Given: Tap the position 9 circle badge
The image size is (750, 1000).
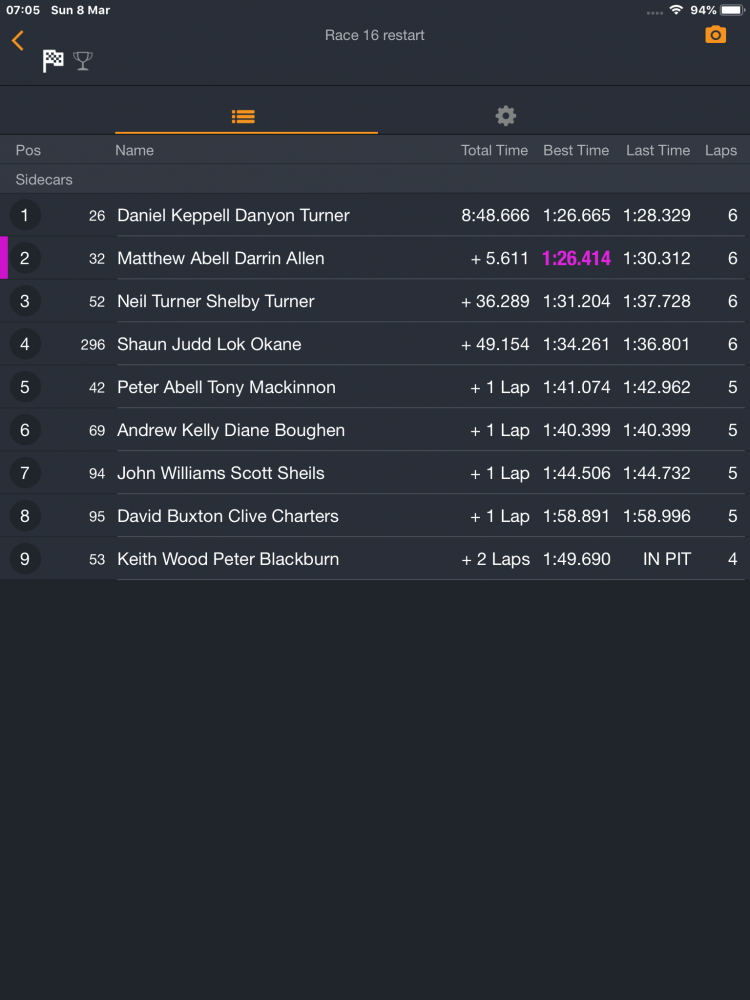Looking at the screenshot, I should coord(25,559).
